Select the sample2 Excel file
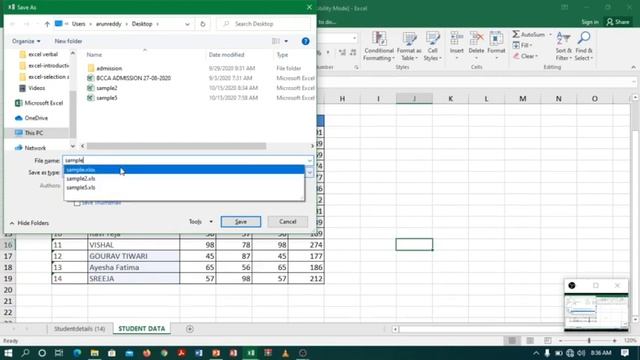This screenshot has height=360, width=640. click(107, 88)
